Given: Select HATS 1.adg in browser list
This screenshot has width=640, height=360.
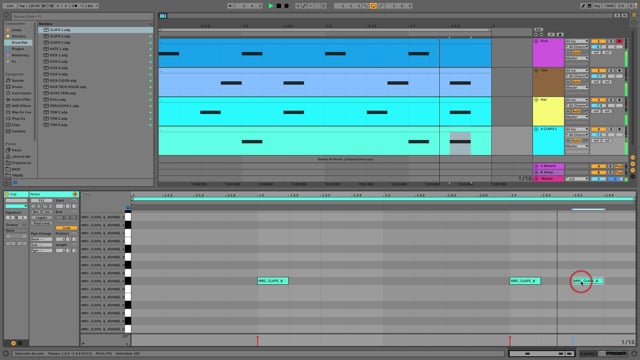Looking at the screenshot, I should tap(96, 49).
